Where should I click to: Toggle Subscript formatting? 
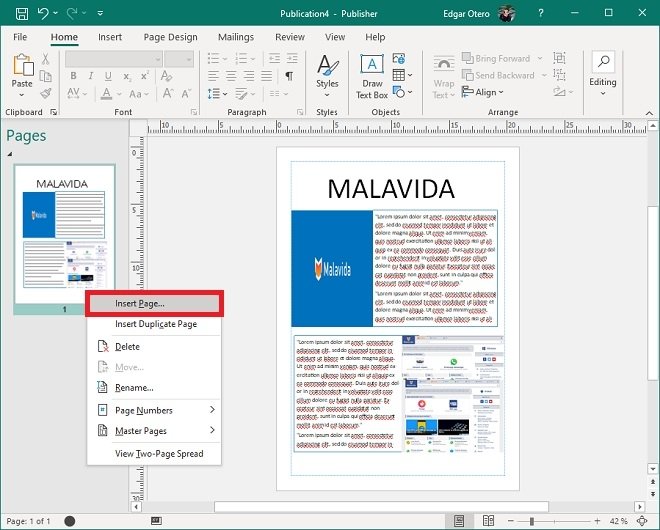127,76
